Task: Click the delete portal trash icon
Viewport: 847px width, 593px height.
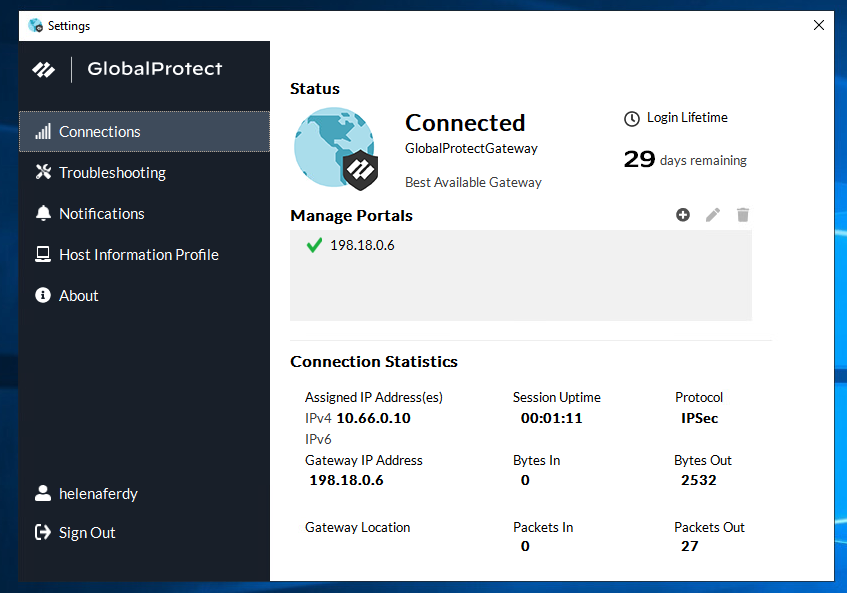Action: coord(743,215)
